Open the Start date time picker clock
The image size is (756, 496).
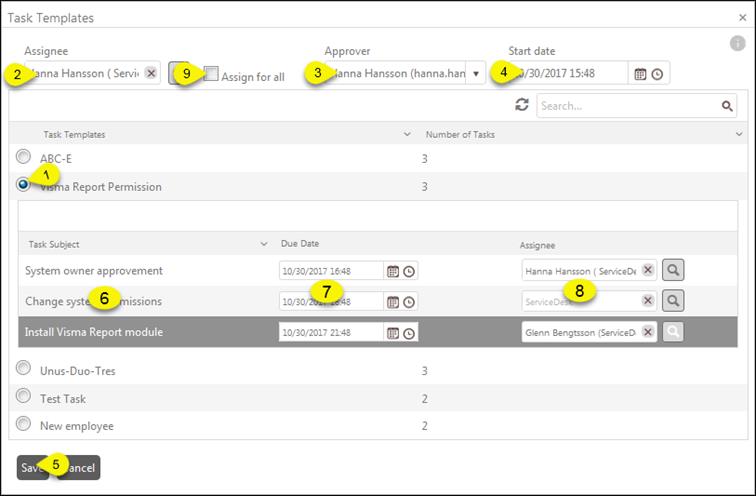[657, 74]
